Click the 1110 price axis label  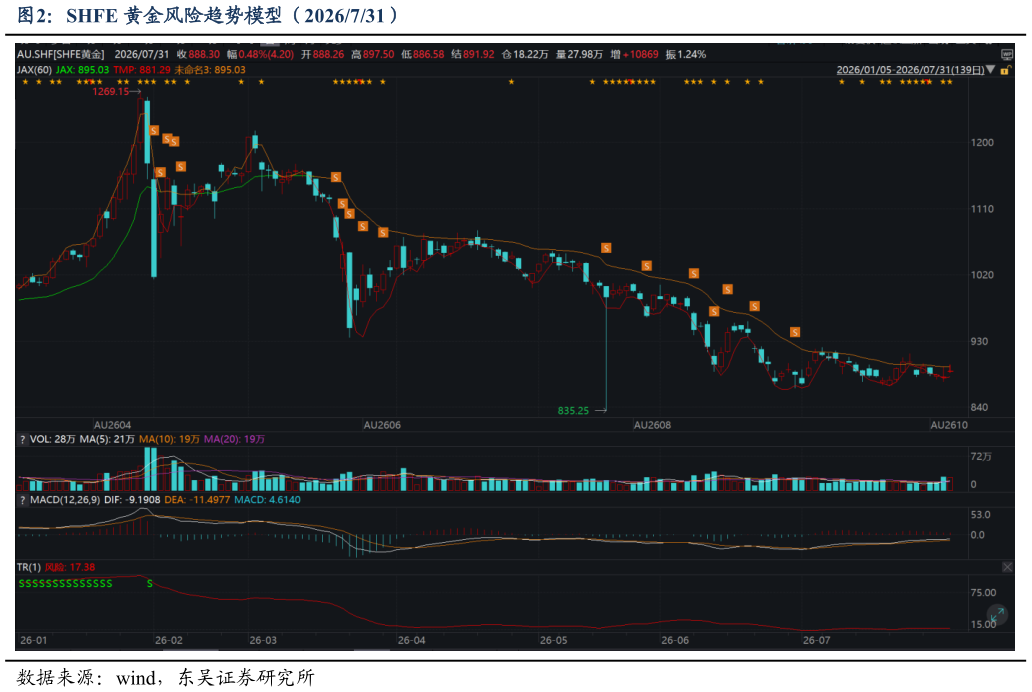982,209
